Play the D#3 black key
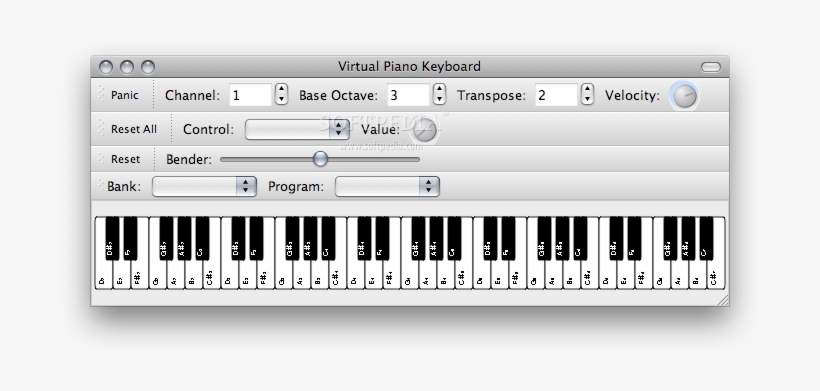This screenshot has width=820, height=391. (x=238, y=238)
